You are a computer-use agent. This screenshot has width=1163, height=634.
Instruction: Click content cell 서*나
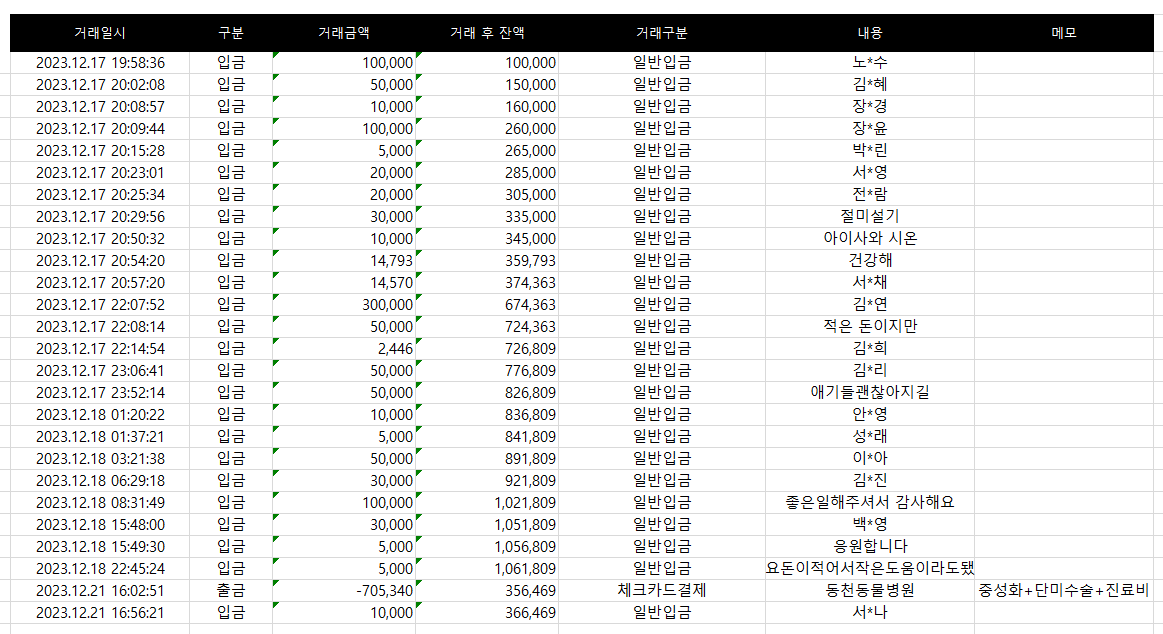(870, 612)
